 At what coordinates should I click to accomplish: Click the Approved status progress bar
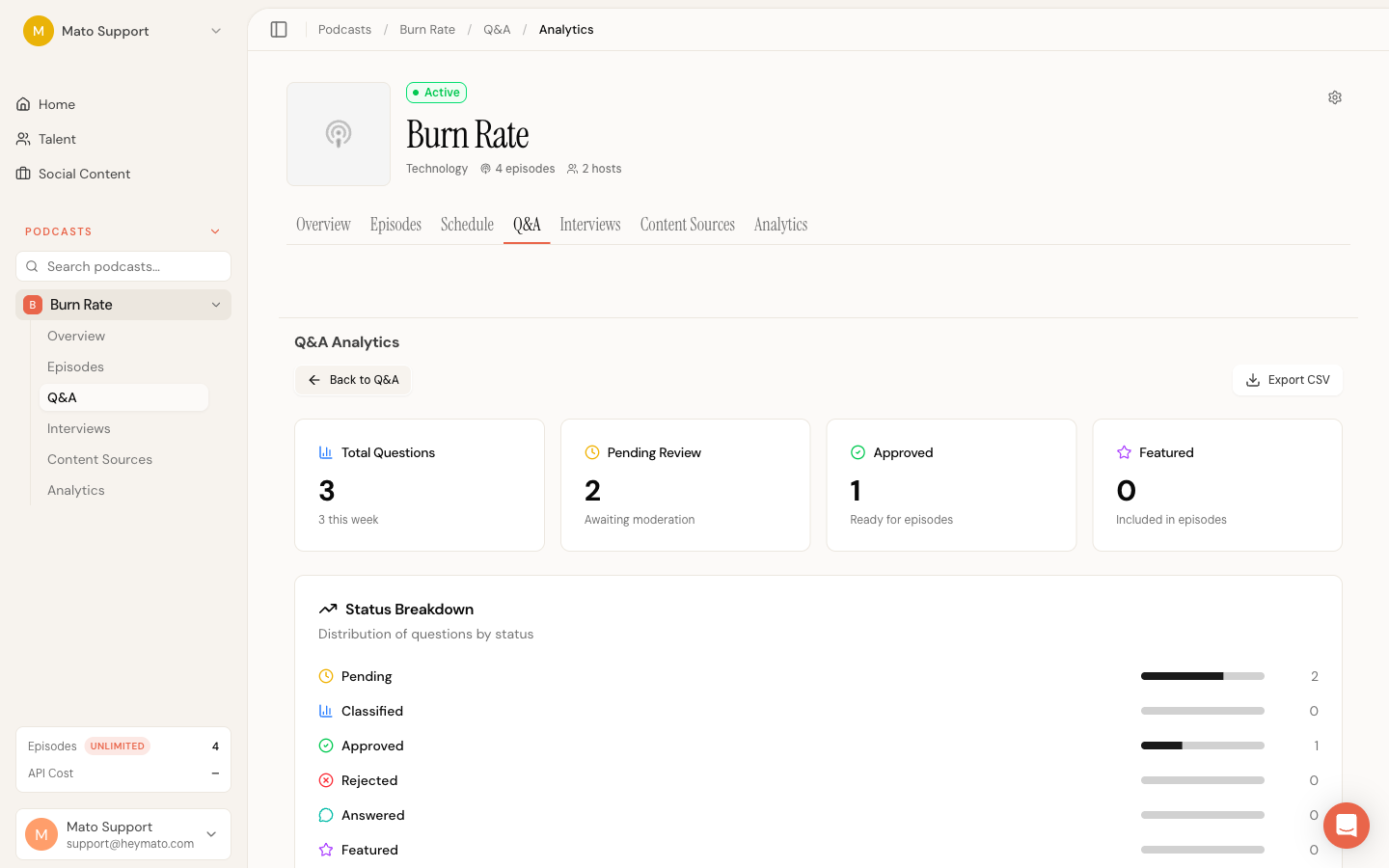(1203, 746)
